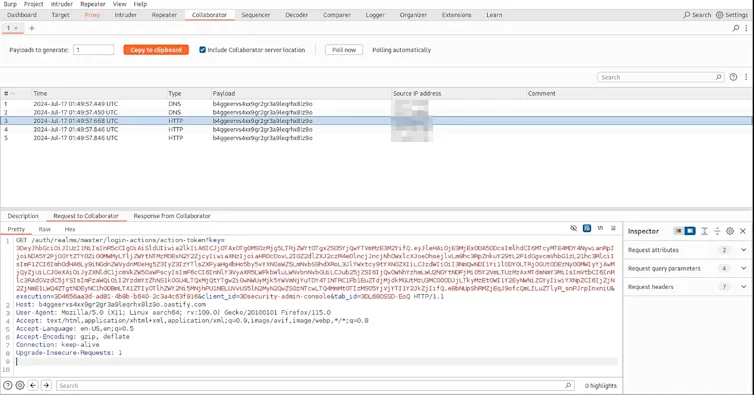Screen dimensions: 754x395
Task: Open interactions table help icon
Action: coord(733,77)
